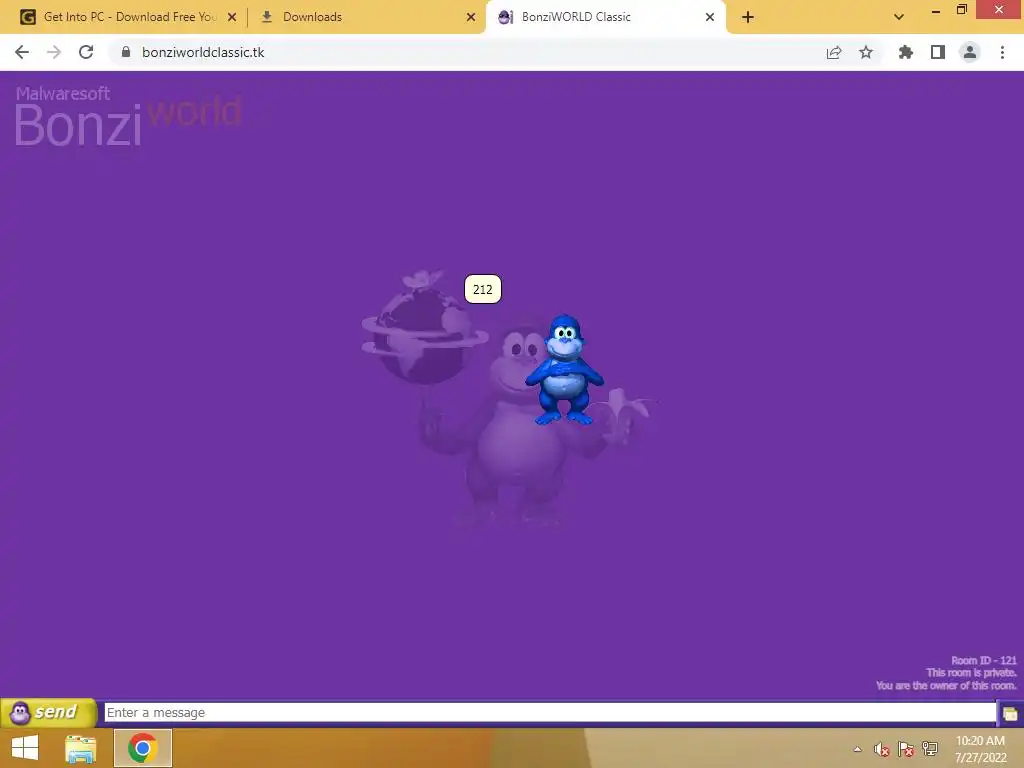Viewport: 1024px width, 768px height.
Task: Go forward to the next page
Action: [54, 52]
